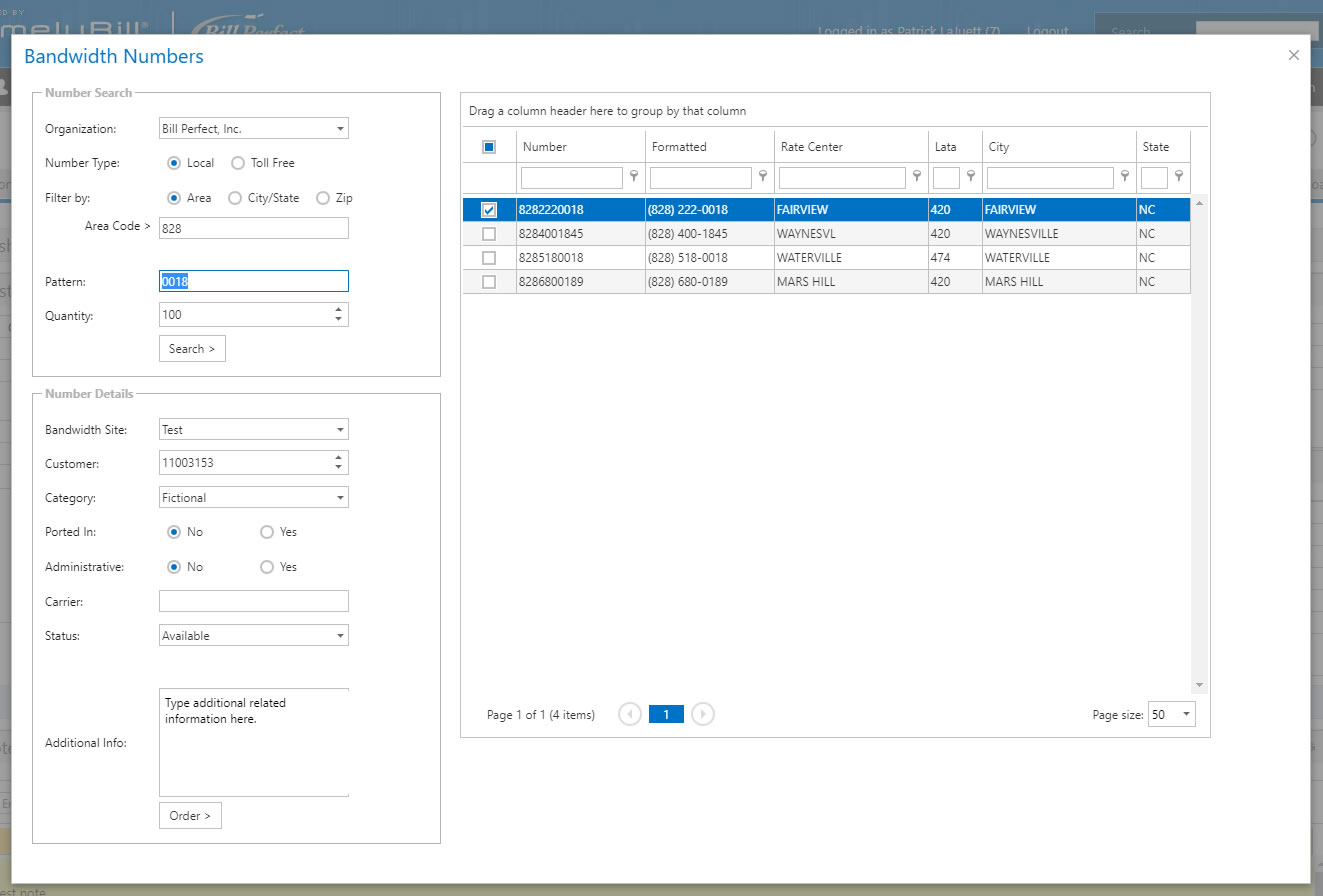
Task: Open the filter funnel on the Number column
Action: (x=633, y=177)
